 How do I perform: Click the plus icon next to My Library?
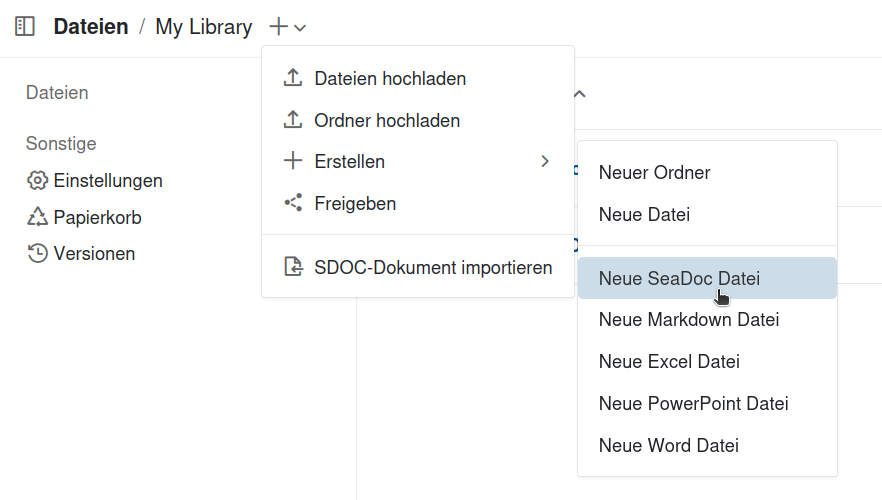279,27
